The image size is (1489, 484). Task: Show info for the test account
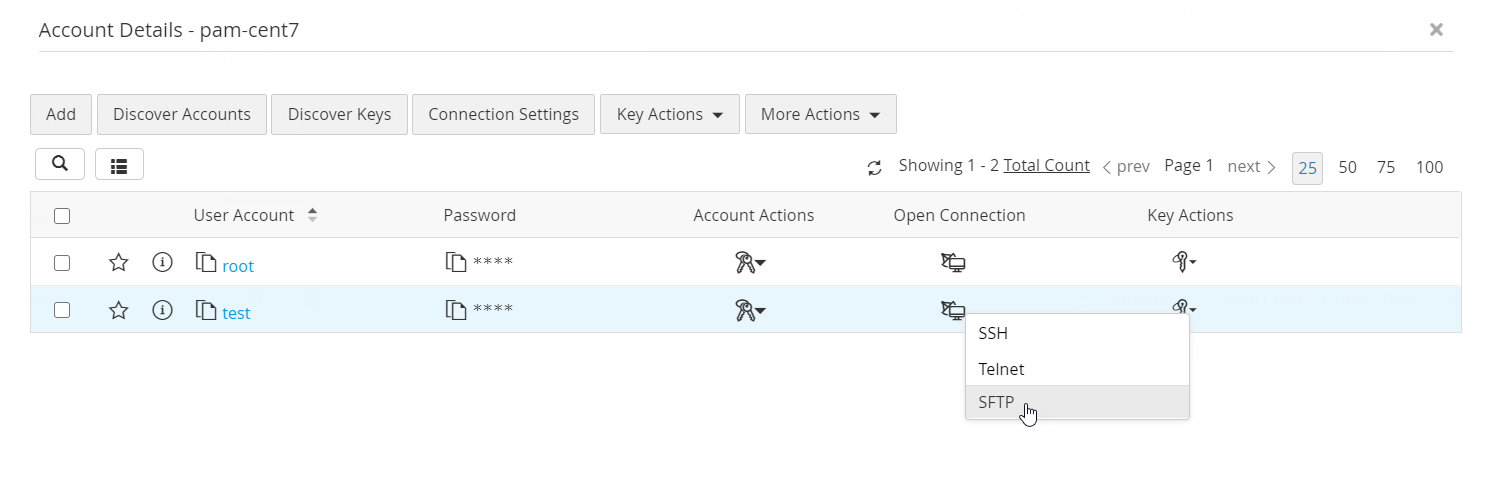162,310
